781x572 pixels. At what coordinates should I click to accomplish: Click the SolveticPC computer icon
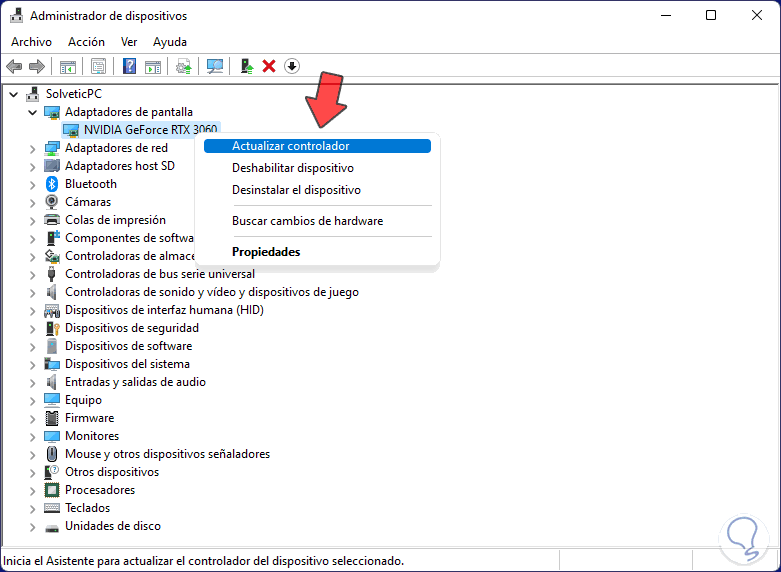(x=33, y=94)
